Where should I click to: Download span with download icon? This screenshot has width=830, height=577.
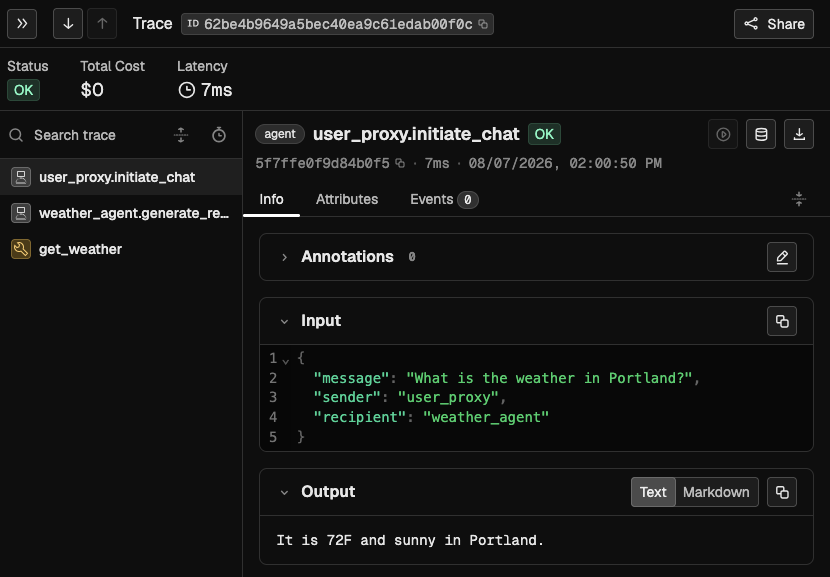pyautogui.click(x=799, y=134)
